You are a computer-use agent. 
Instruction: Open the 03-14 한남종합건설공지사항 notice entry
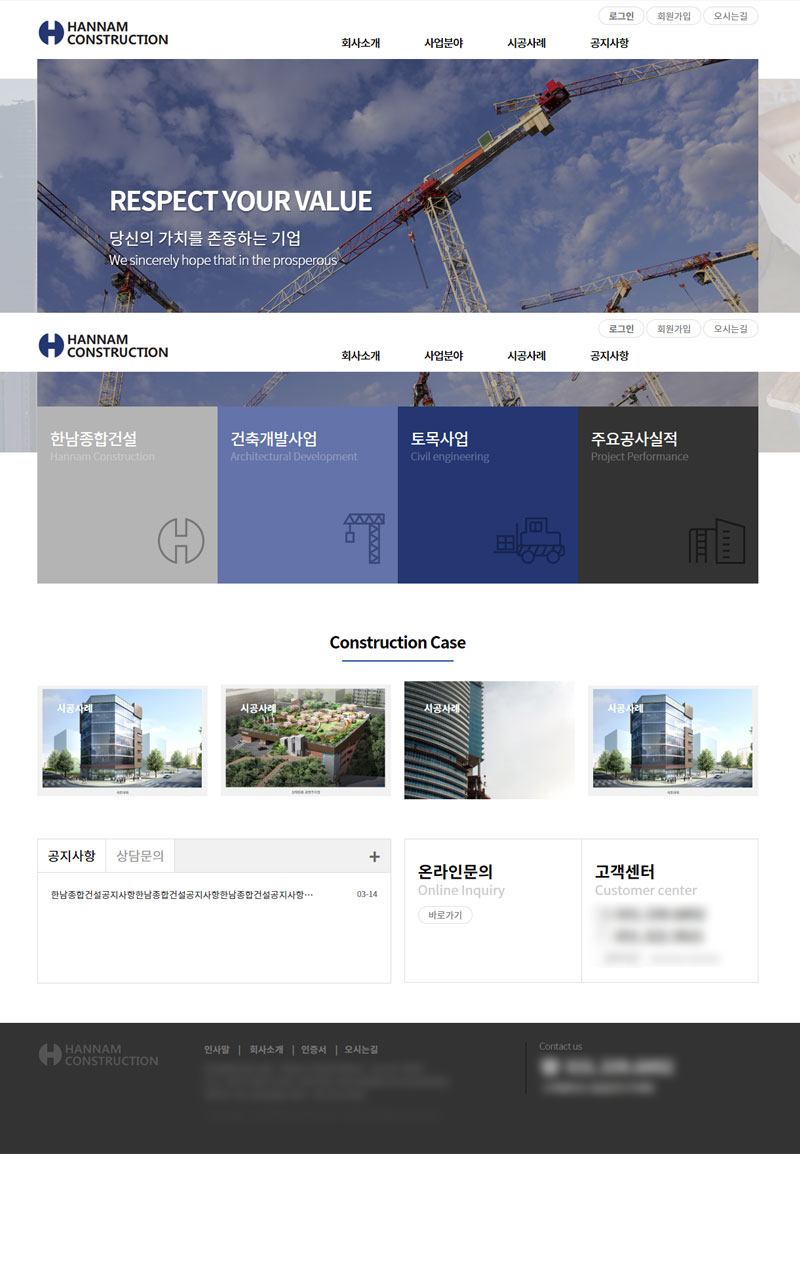tap(182, 894)
